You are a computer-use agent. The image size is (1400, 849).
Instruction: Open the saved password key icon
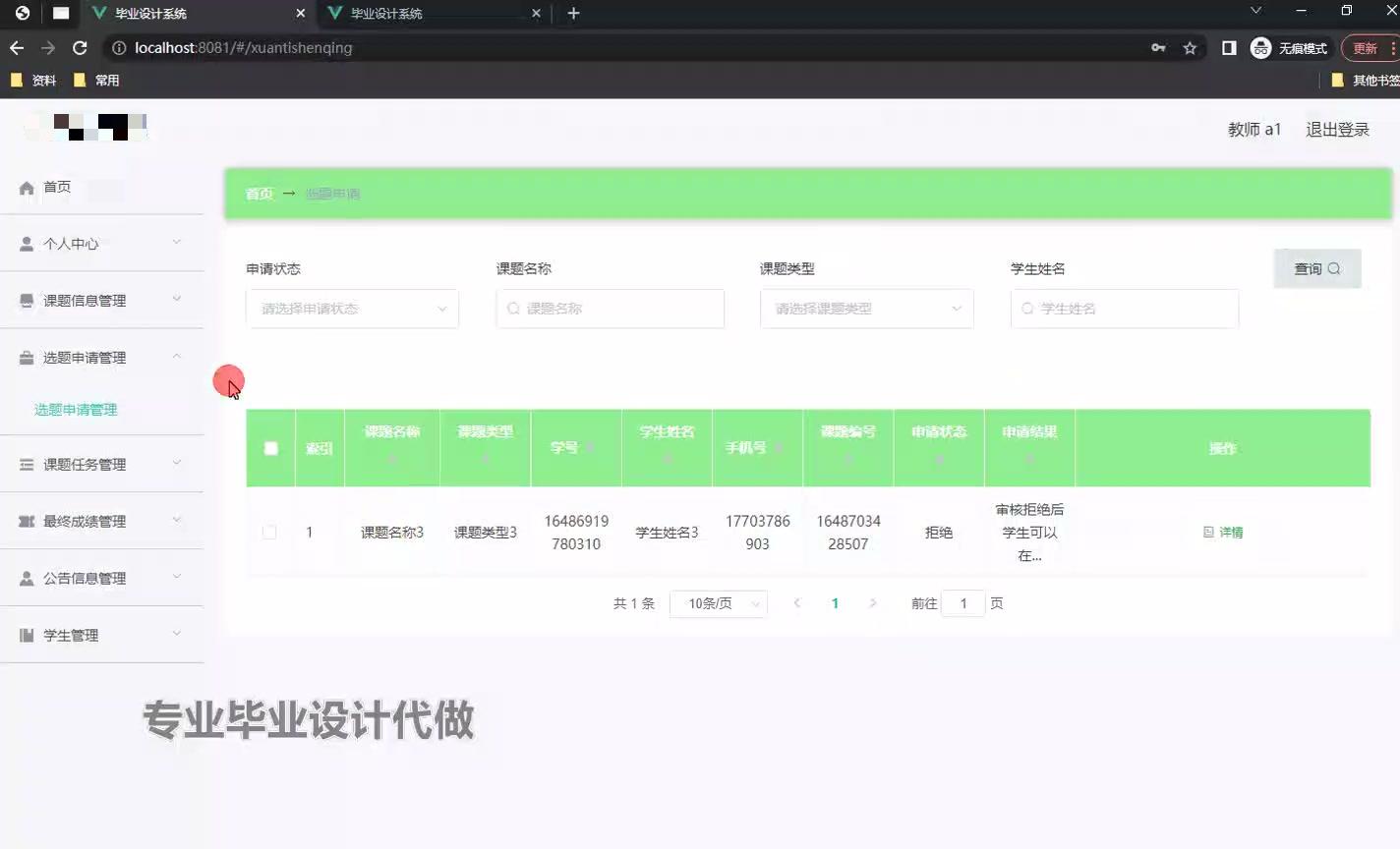pos(1158,47)
